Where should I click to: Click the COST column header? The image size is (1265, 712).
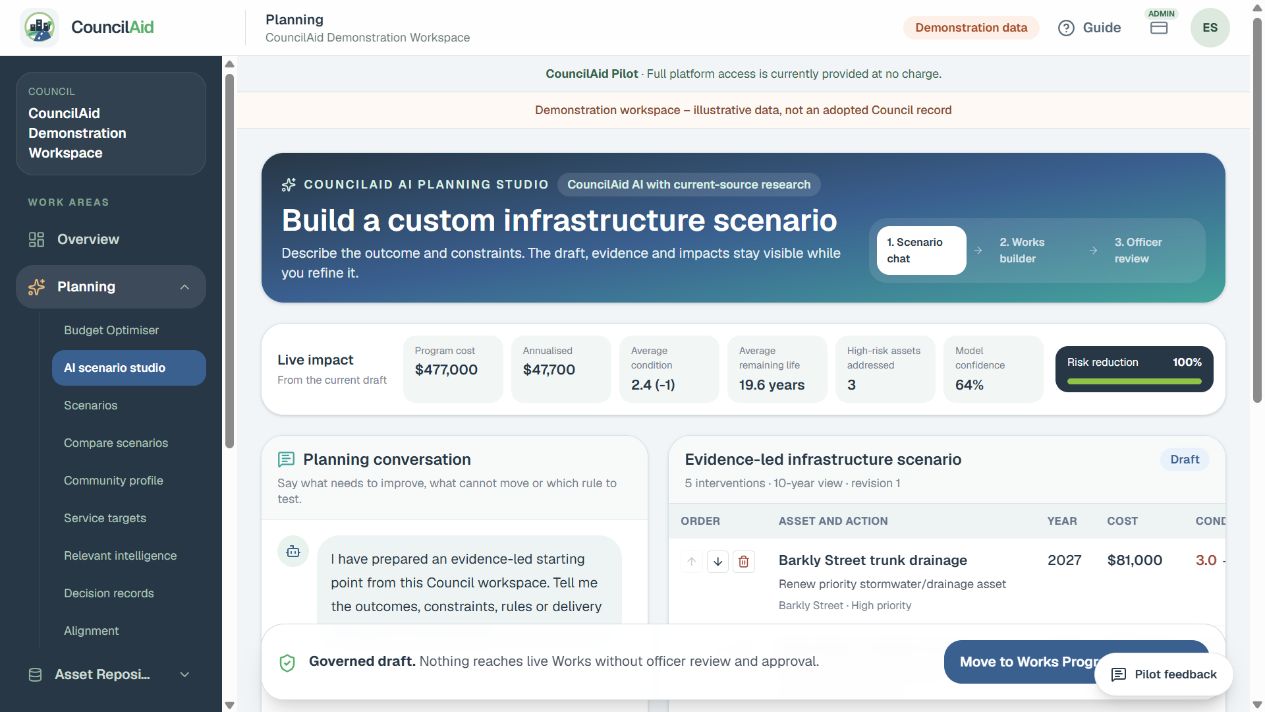click(x=1122, y=521)
